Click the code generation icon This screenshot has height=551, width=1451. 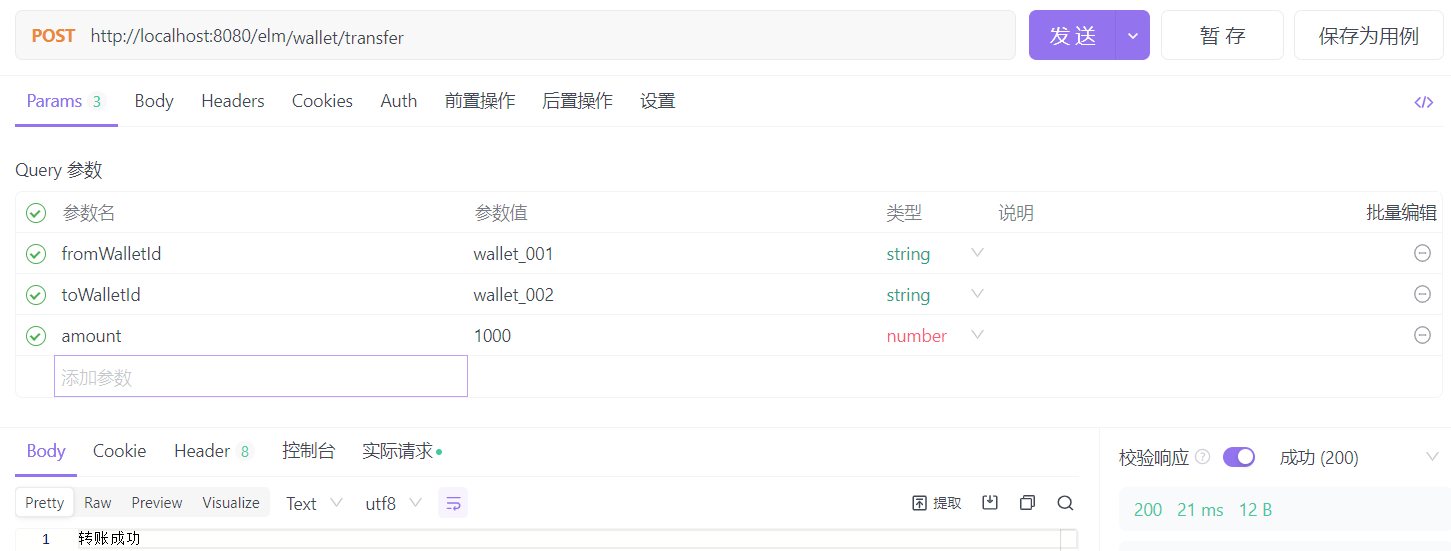[x=1423, y=102]
